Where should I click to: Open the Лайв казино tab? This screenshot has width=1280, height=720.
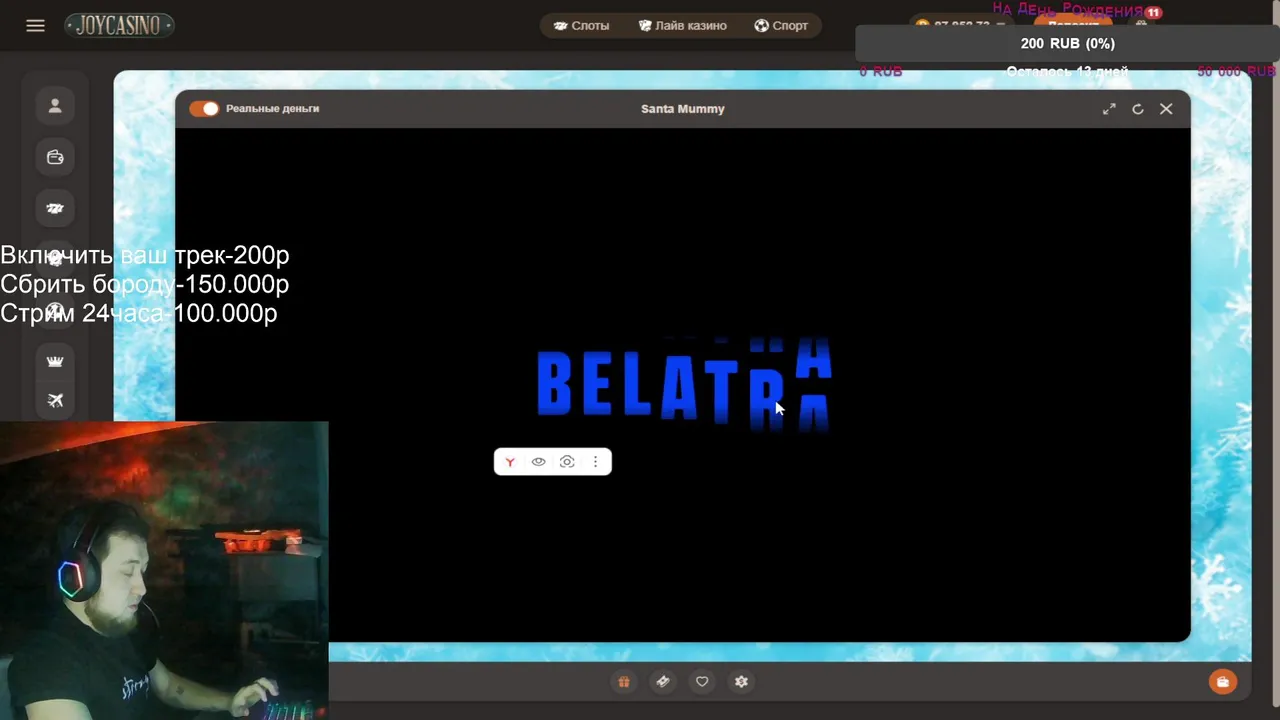pos(682,26)
